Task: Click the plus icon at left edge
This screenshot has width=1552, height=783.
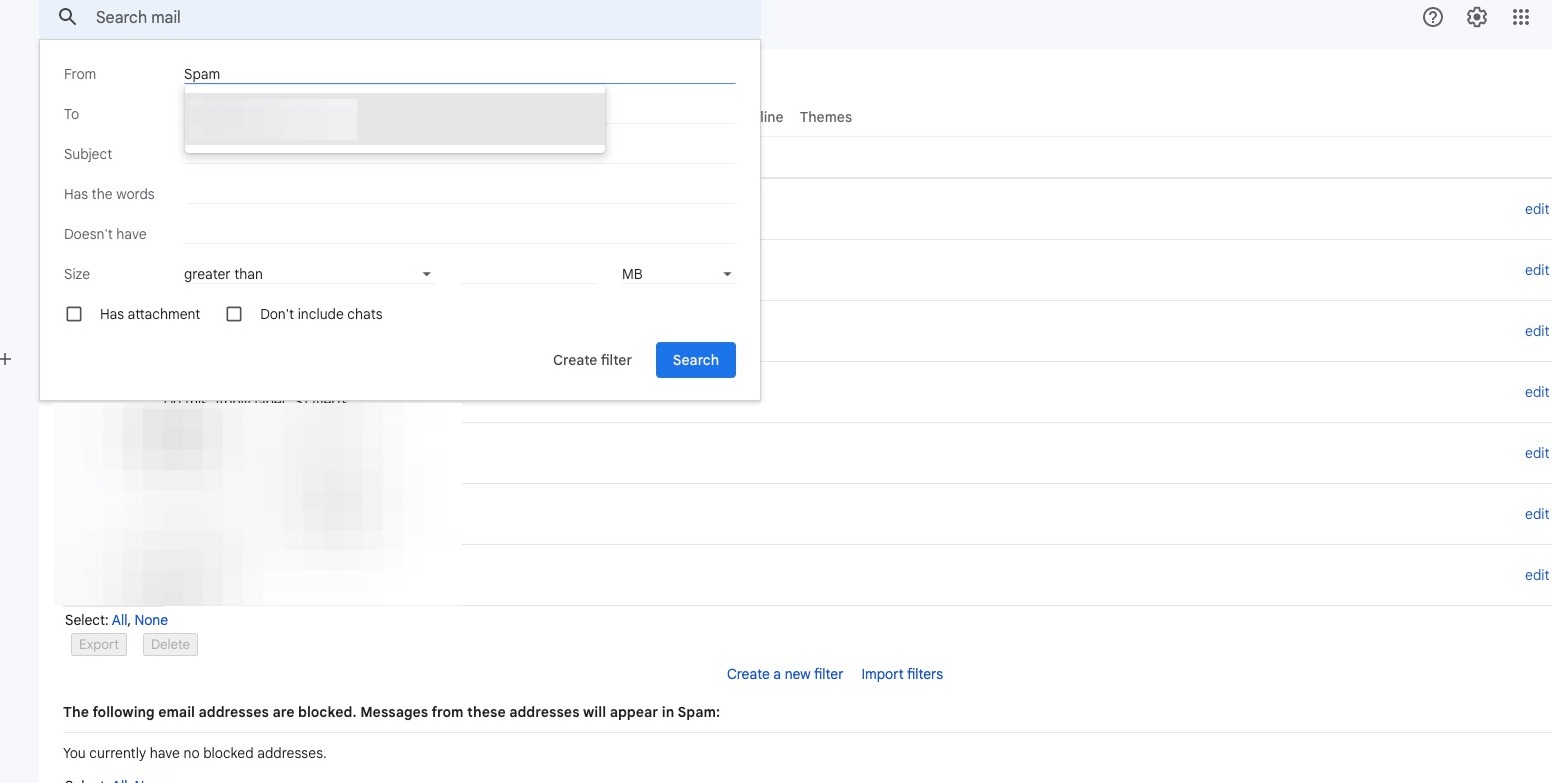Action: [x=6, y=359]
